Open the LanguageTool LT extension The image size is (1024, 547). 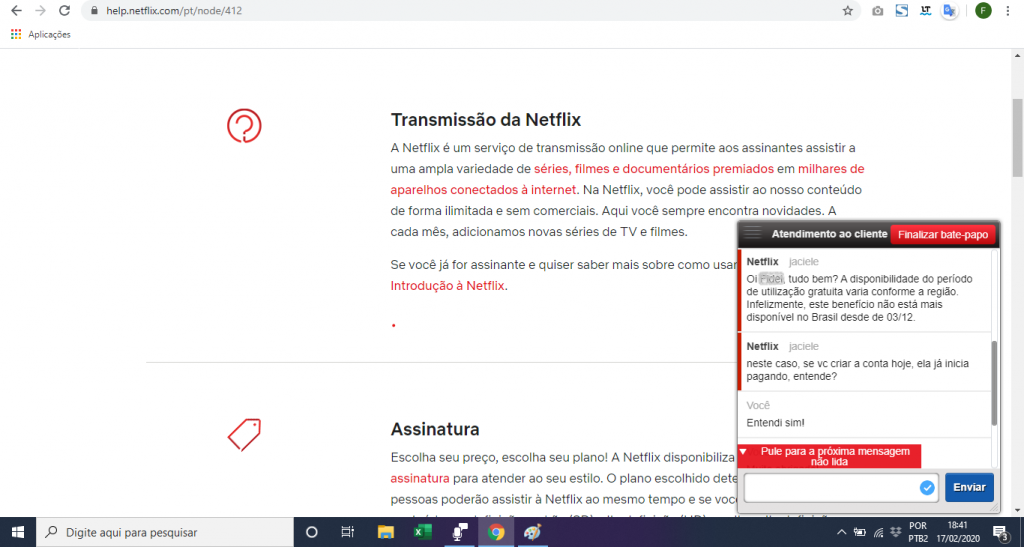click(x=925, y=10)
